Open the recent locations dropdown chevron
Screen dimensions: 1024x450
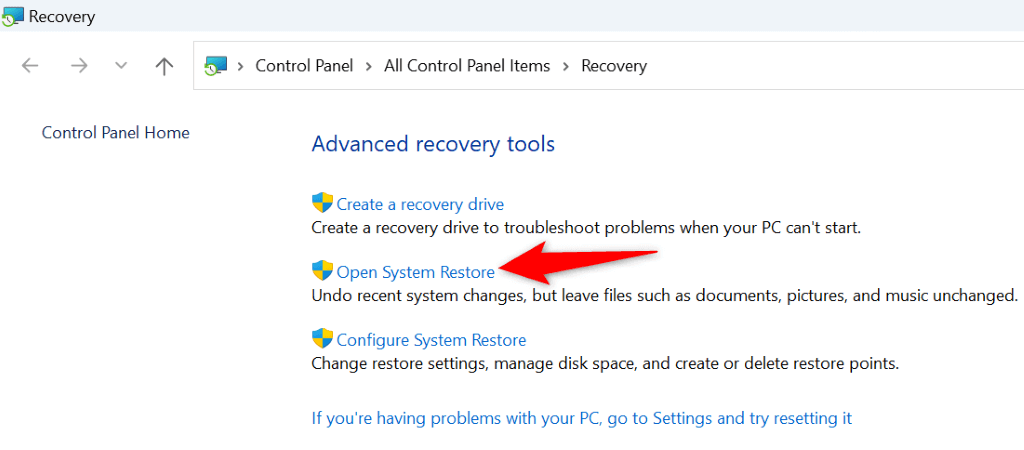click(121, 66)
